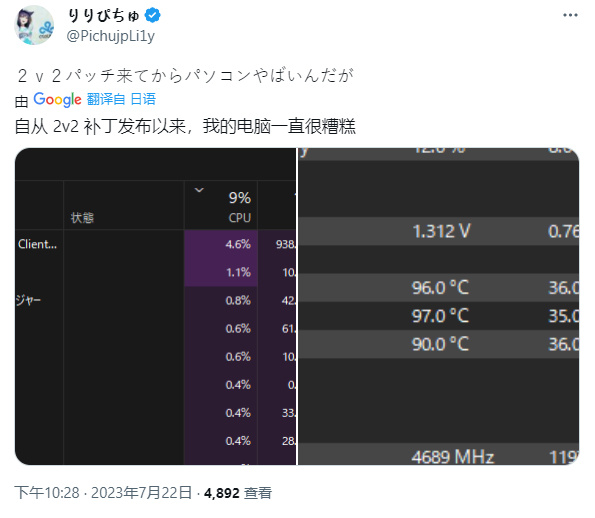Click the Google logo in translation line
Viewport: 595px width, 518px height.
click(57, 99)
